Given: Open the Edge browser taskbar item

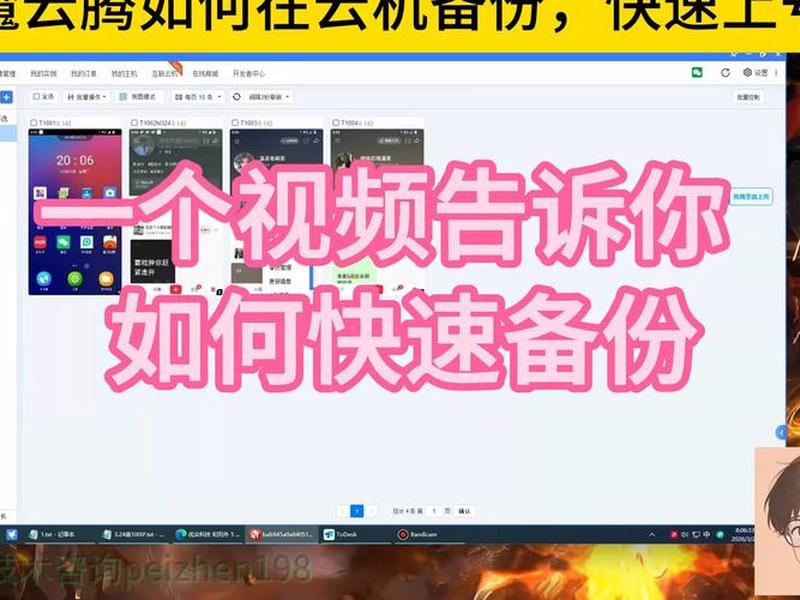Looking at the screenshot, I should coord(208,534).
